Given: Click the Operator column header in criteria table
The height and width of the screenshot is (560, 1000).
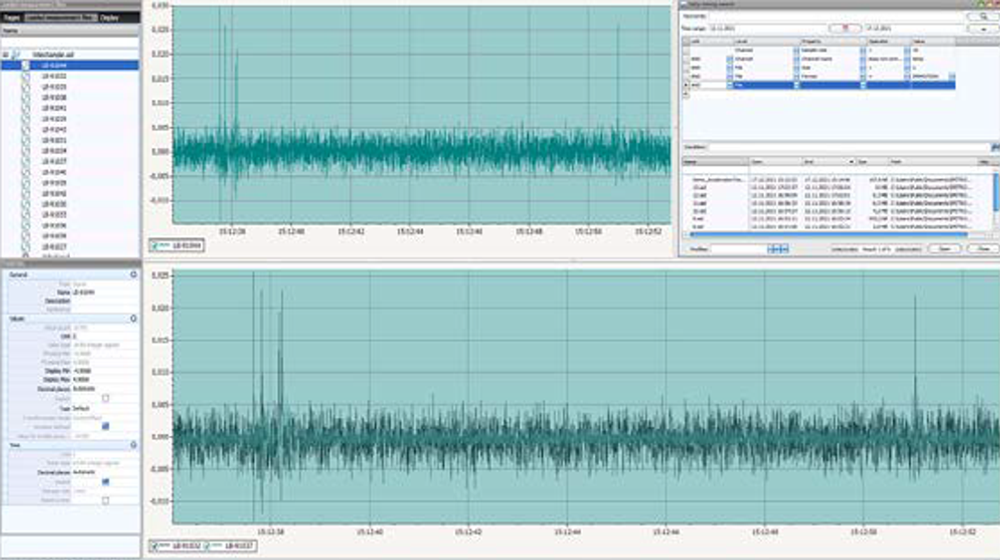Looking at the screenshot, I should (888, 41).
